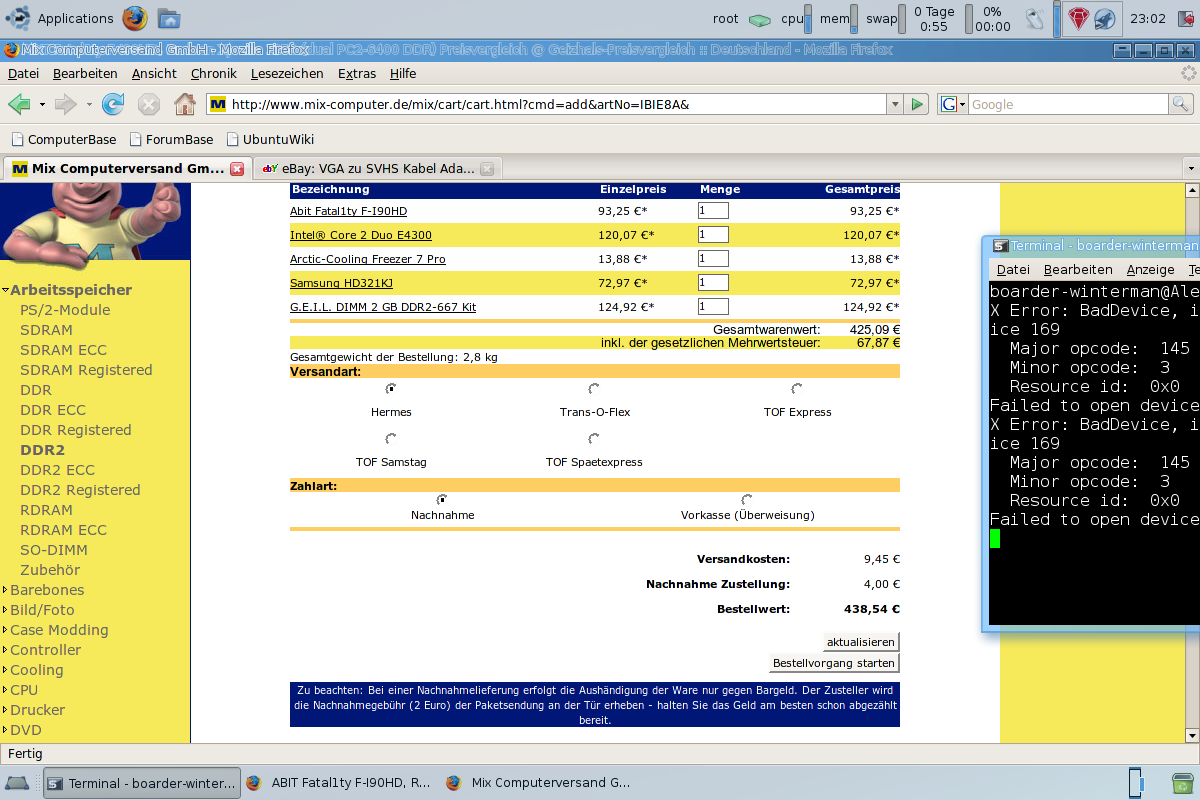The image size is (1200, 800).
Task: Click the cpu monitor bar in panel
Action: pyautogui.click(x=809, y=18)
